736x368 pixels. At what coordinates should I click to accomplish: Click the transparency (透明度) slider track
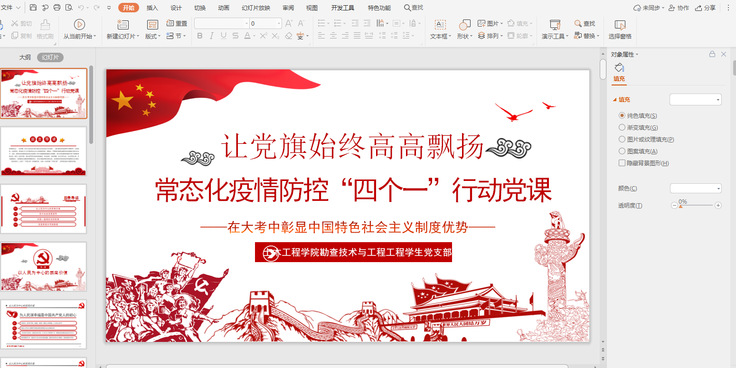(x=696, y=206)
